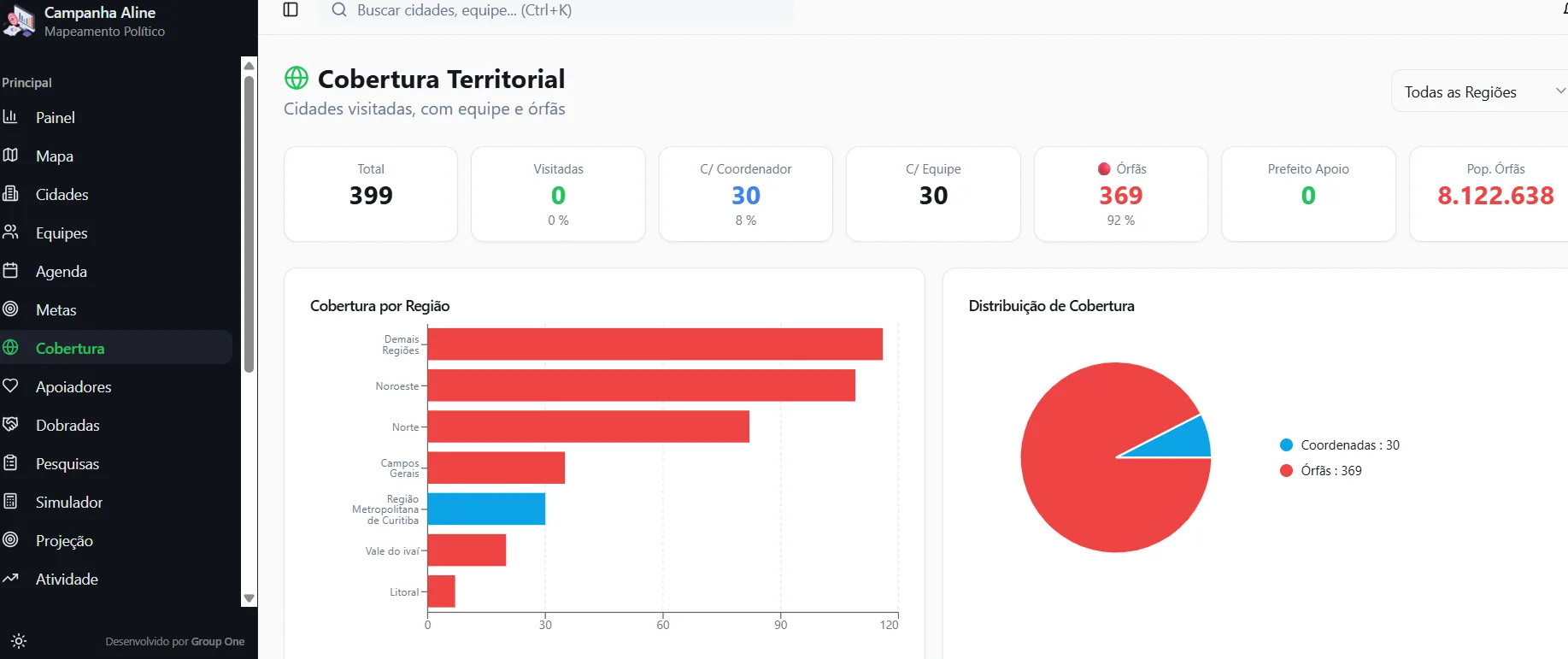Click the Painel bar chart icon
Image resolution: width=1568 pixels, height=659 pixels.
(10, 117)
